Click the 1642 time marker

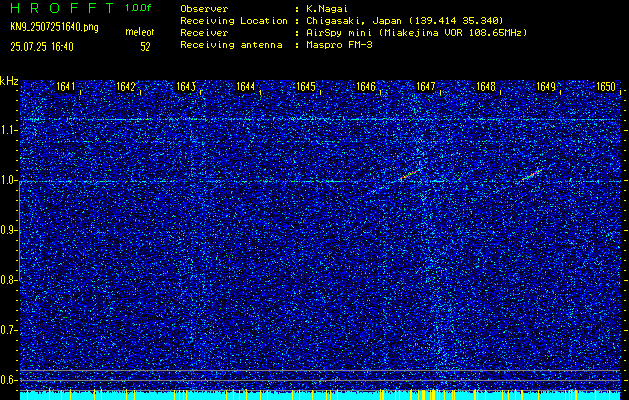[126, 86]
